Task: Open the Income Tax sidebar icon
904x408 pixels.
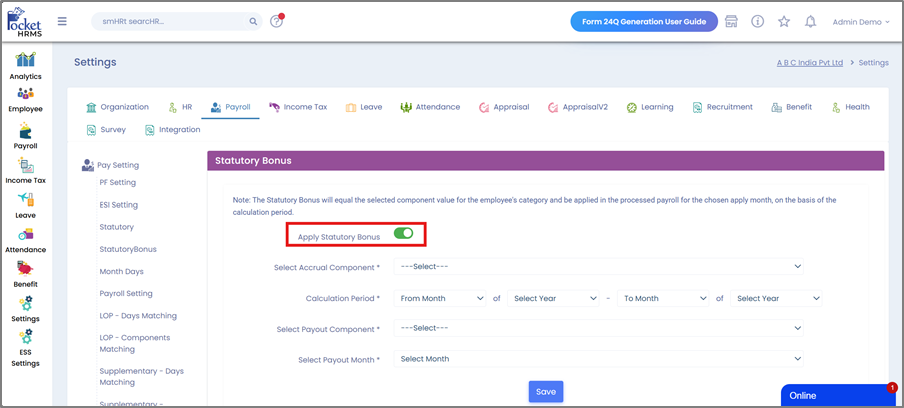Action: point(25,170)
